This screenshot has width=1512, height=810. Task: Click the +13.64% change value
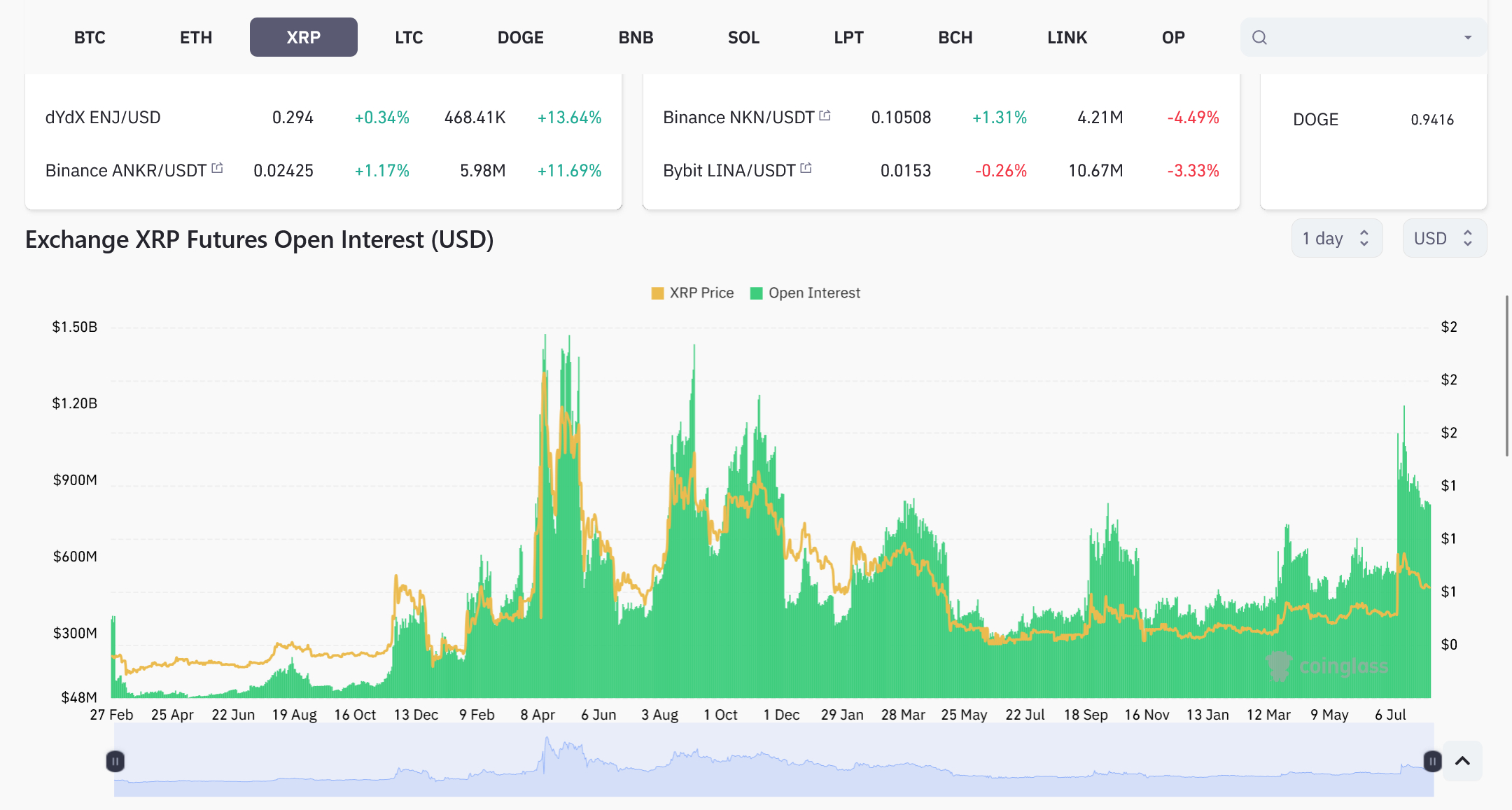tap(569, 118)
